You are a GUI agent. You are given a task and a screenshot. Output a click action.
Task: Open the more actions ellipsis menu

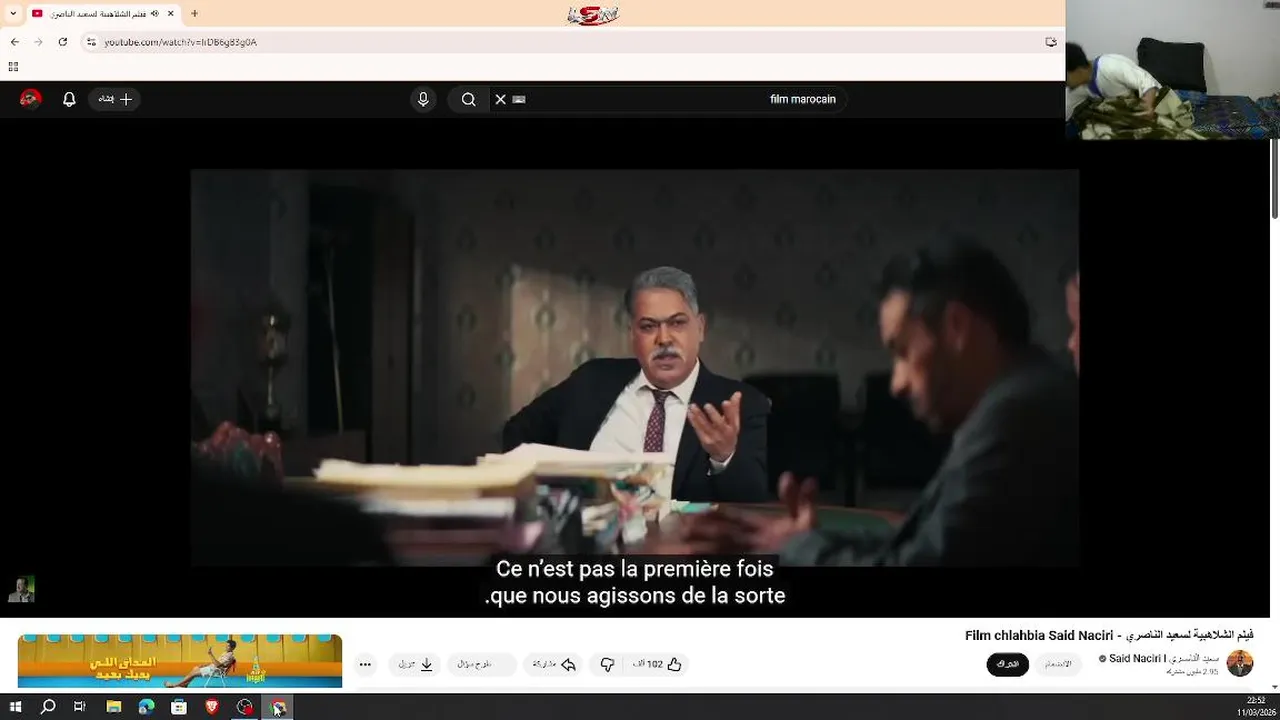(365, 664)
